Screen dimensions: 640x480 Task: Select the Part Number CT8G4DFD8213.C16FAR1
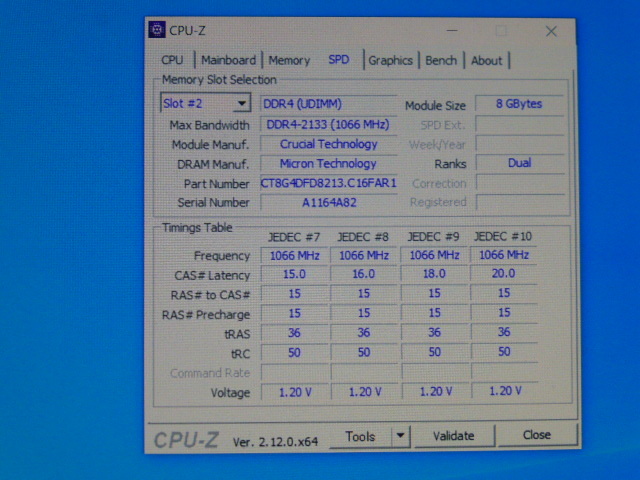329,183
